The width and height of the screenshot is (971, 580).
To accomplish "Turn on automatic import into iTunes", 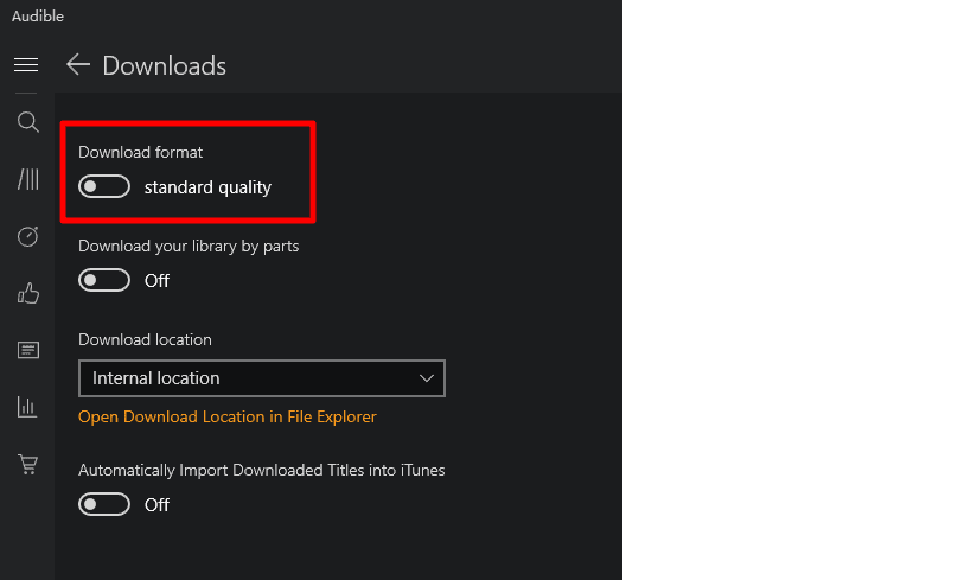I will pos(104,504).
